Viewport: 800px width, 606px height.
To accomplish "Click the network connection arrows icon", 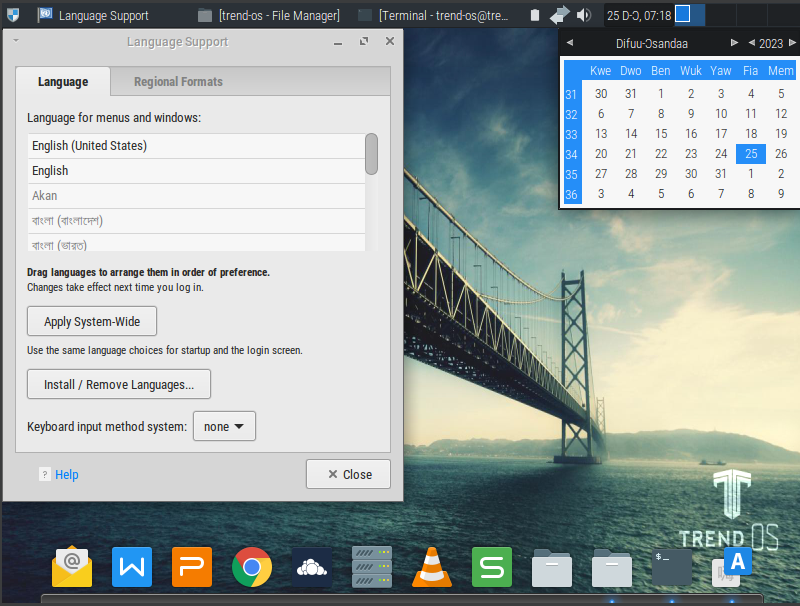I will click(560, 15).
